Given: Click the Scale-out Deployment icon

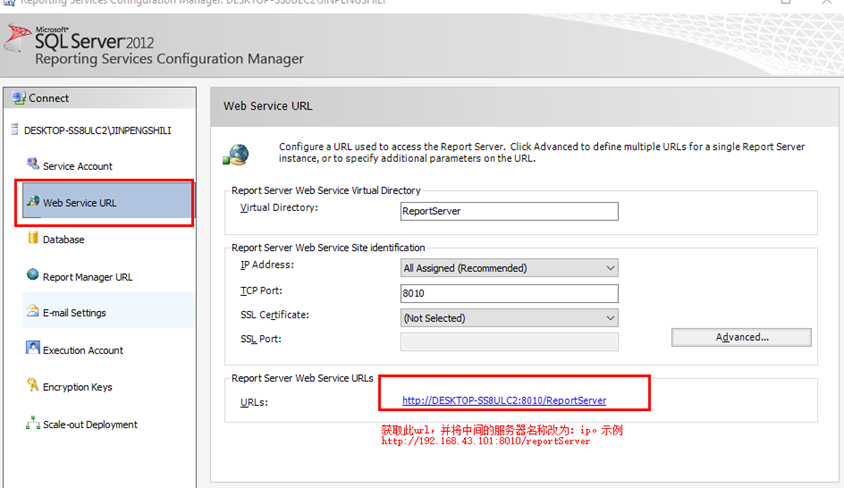Looking at the screenshot, I should [x=33, y=422].
